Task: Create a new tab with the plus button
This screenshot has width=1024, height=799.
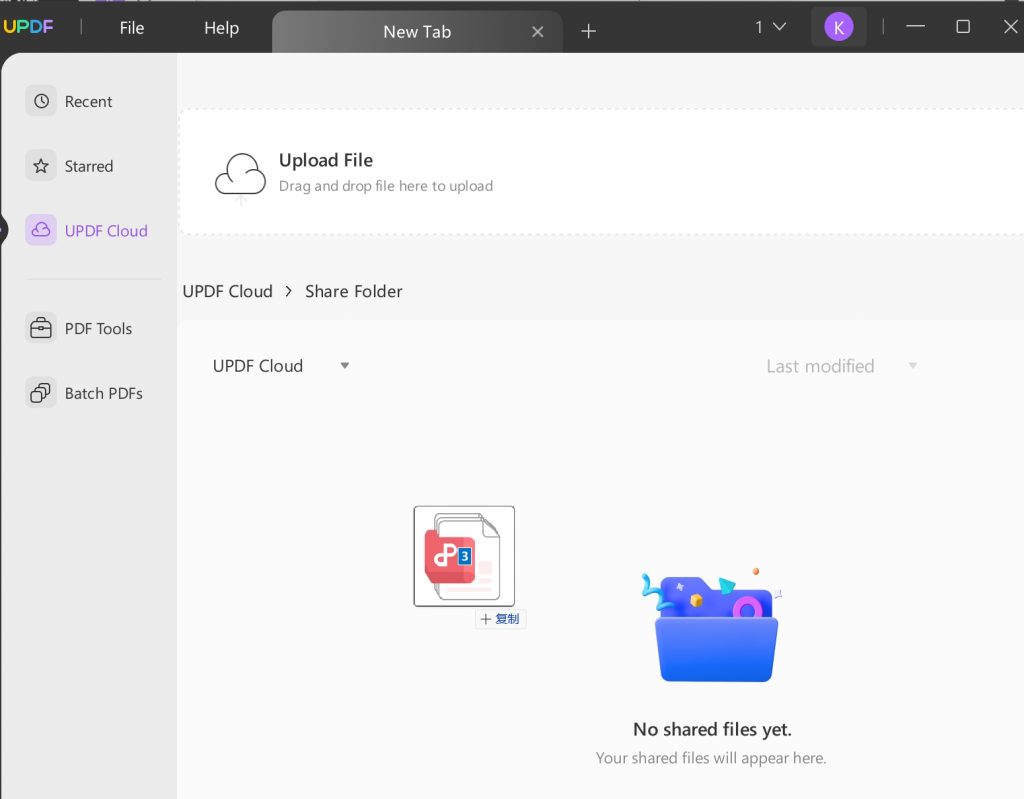Action: (x=588, y=31)
